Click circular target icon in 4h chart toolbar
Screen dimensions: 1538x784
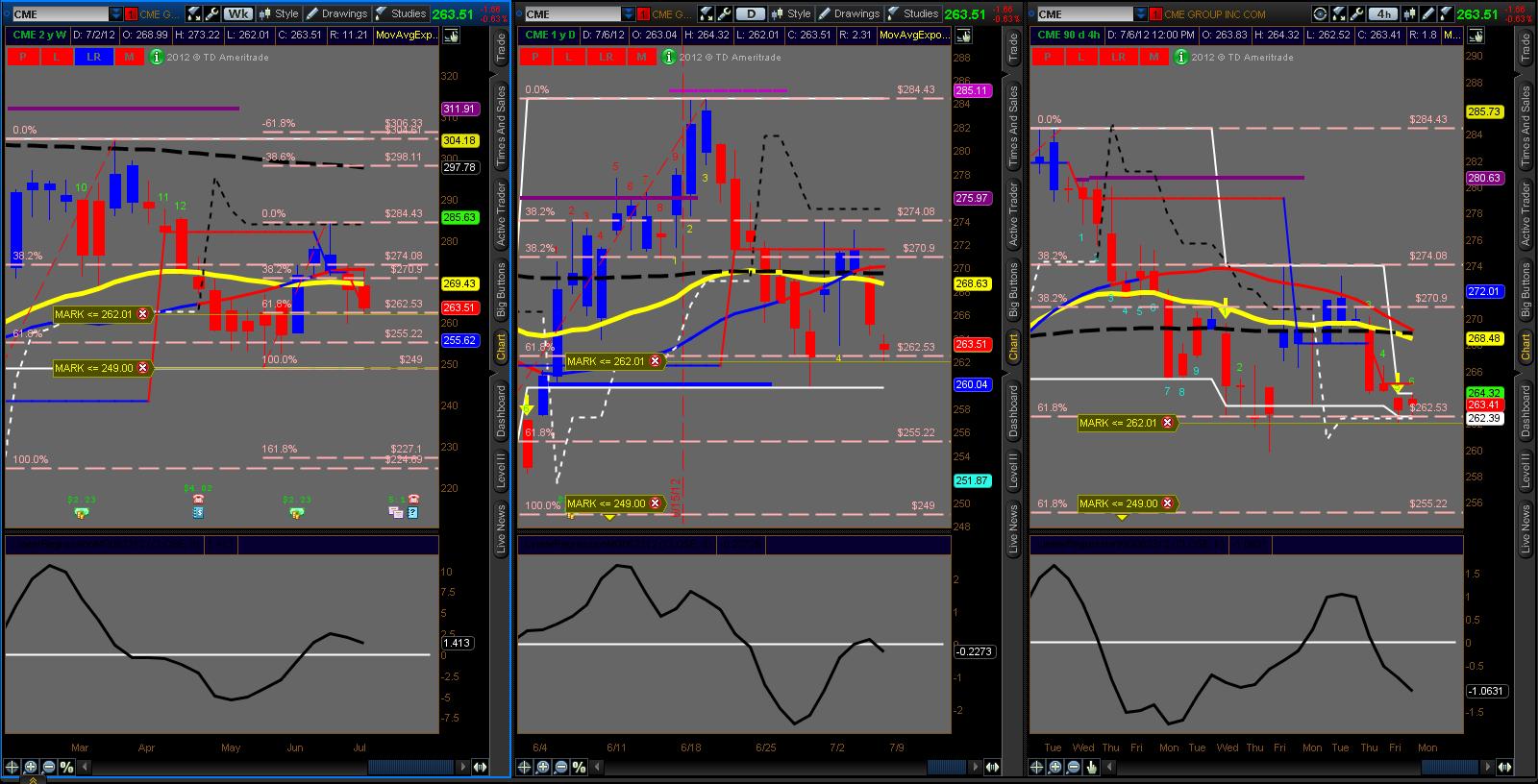[x=1320, y=13]
